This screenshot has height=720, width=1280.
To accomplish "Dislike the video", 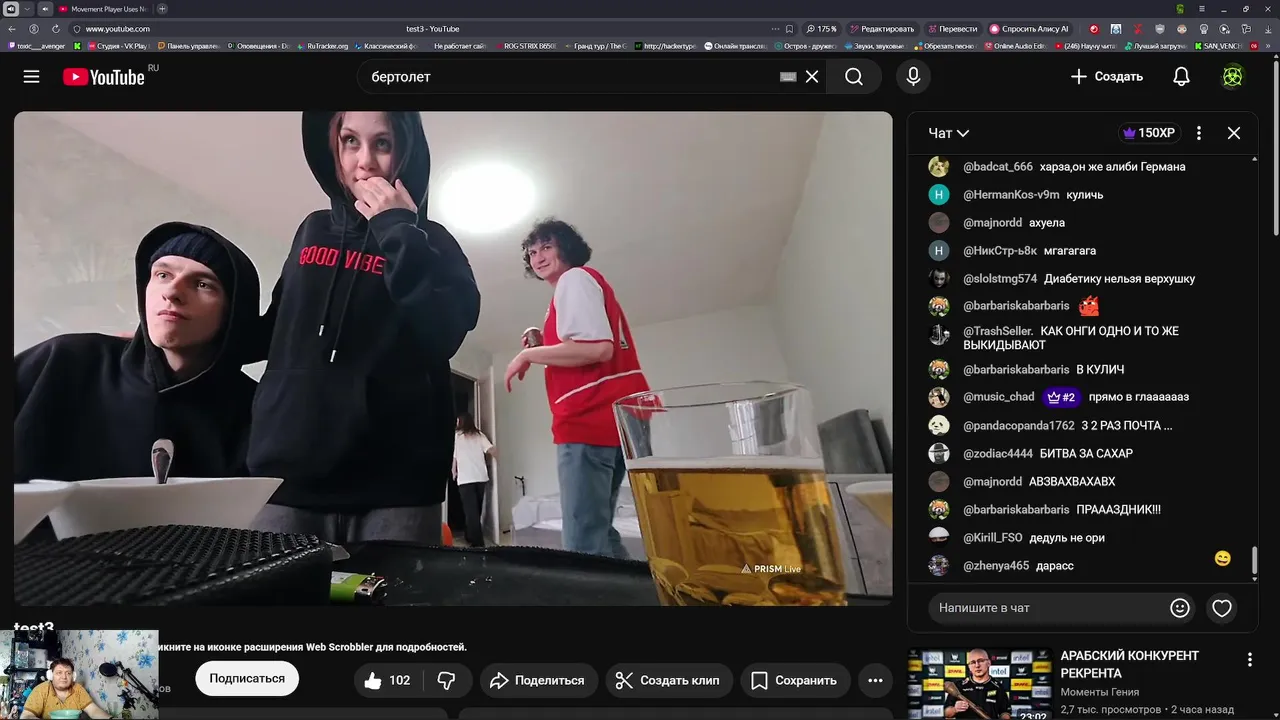I will point(447,680).
